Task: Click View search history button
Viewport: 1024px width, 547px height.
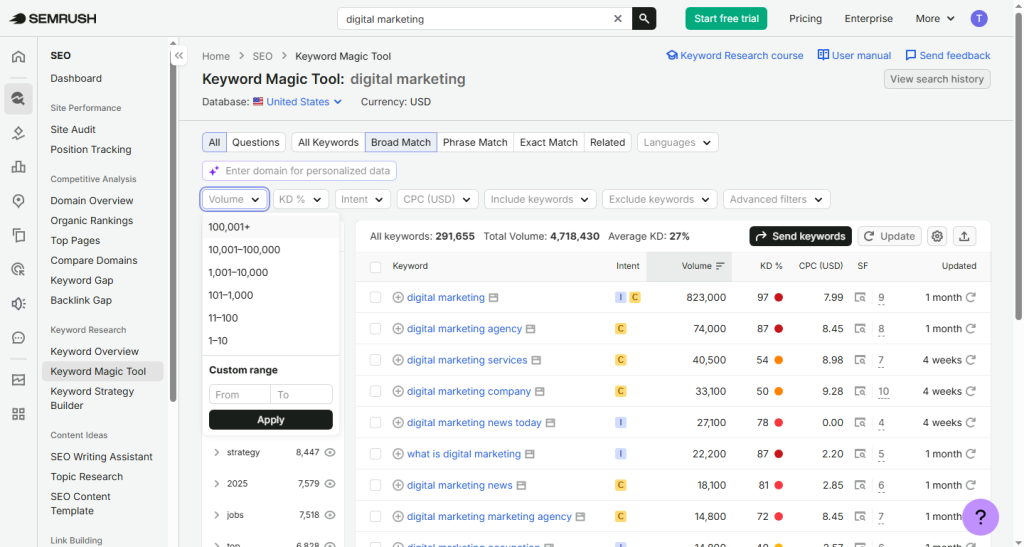Action: 936,79
